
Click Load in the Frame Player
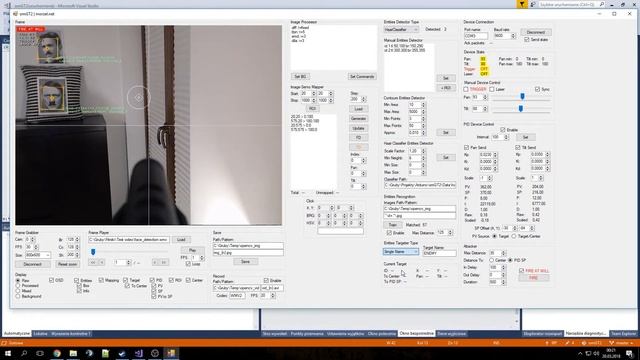click(181, 240)
